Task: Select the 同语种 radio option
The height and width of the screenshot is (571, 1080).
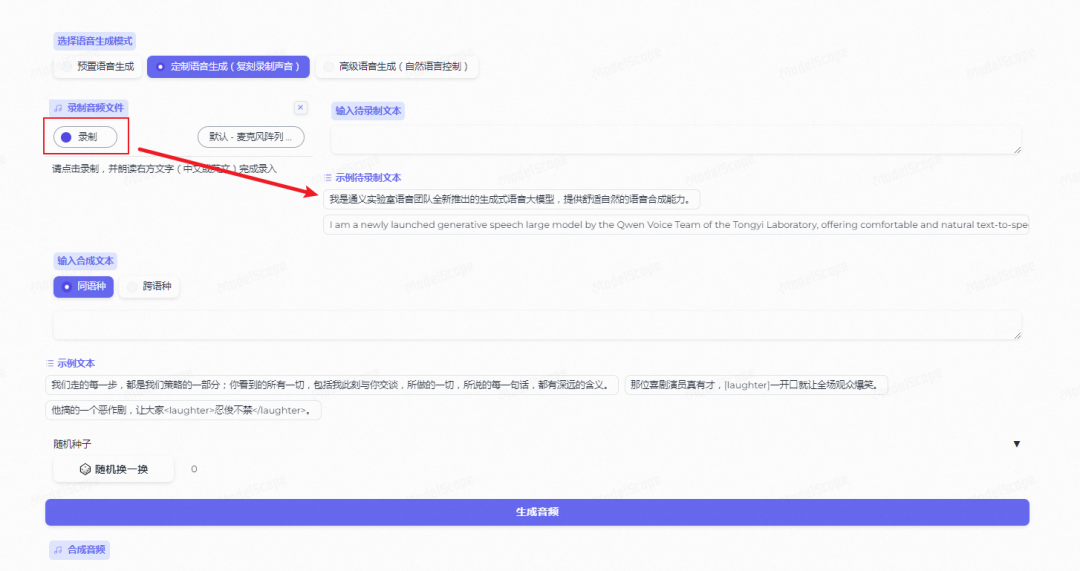Action: coord(83,287)
